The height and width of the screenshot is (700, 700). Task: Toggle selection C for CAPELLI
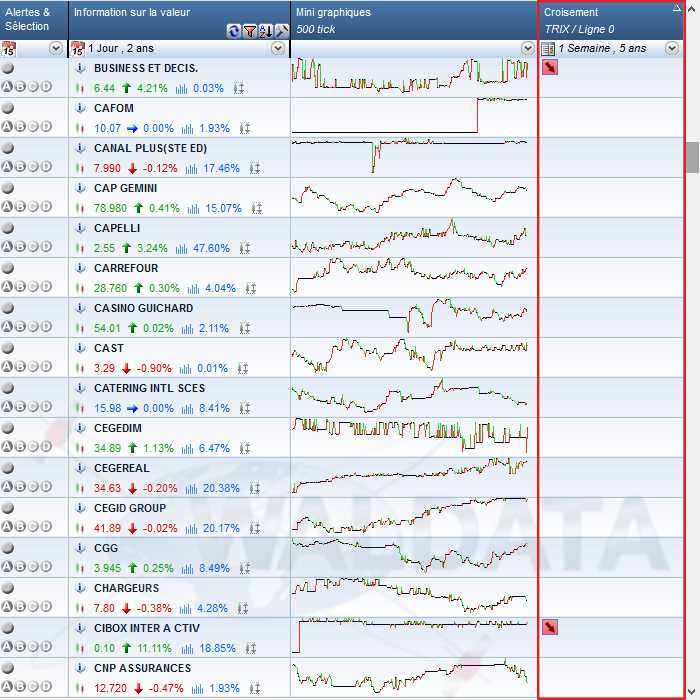(x=33, y=246)
